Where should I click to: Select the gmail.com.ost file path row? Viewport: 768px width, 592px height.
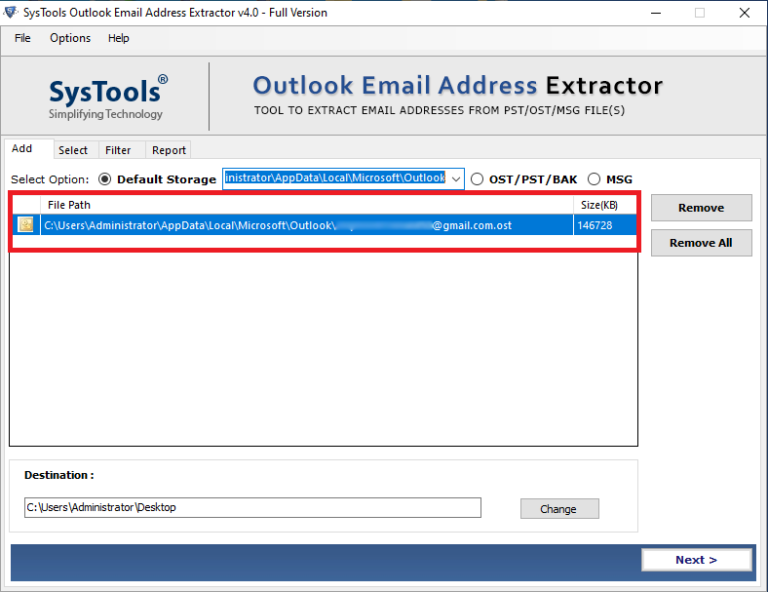tap(323, 225)
